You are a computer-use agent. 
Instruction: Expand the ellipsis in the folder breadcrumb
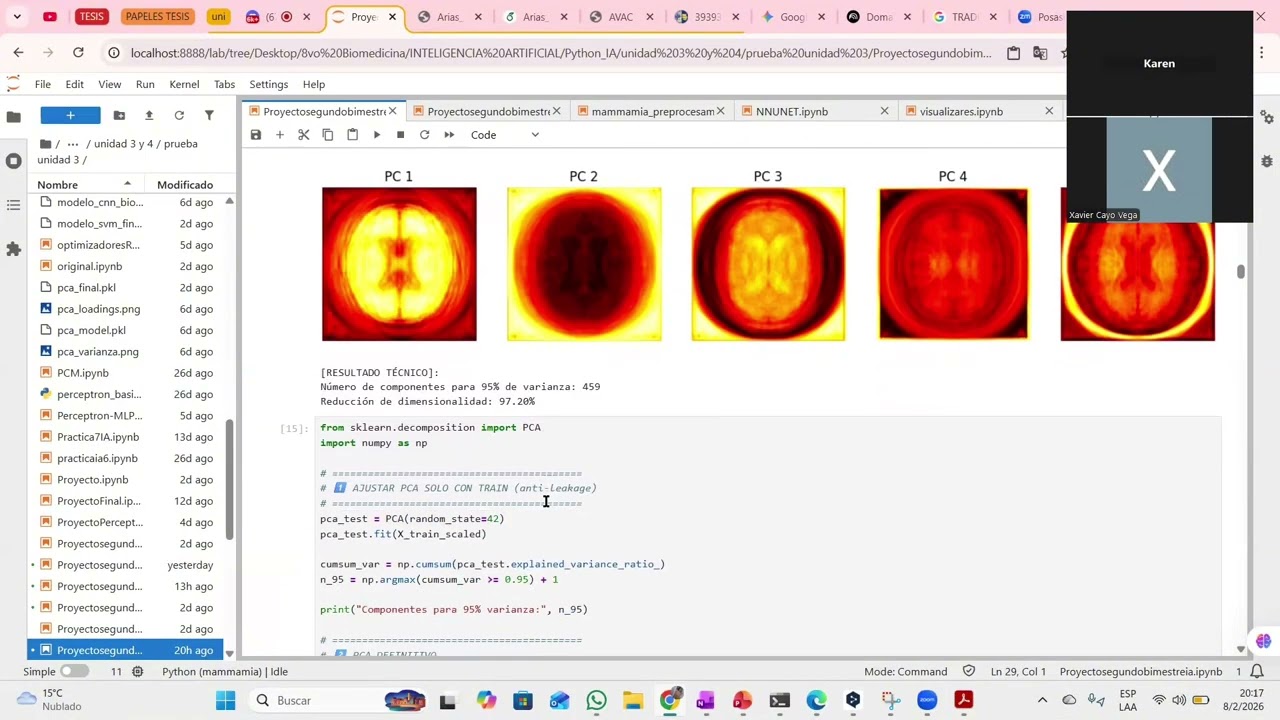click(73, 144)
